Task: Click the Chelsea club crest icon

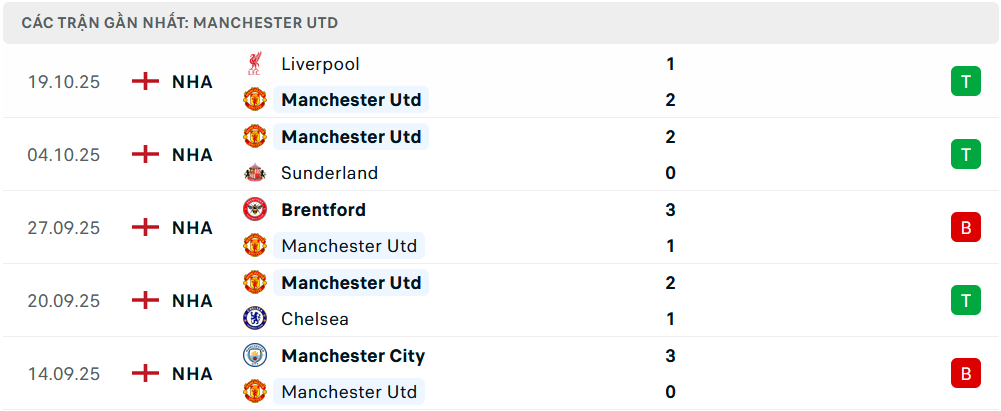Action: pos(255,319)
